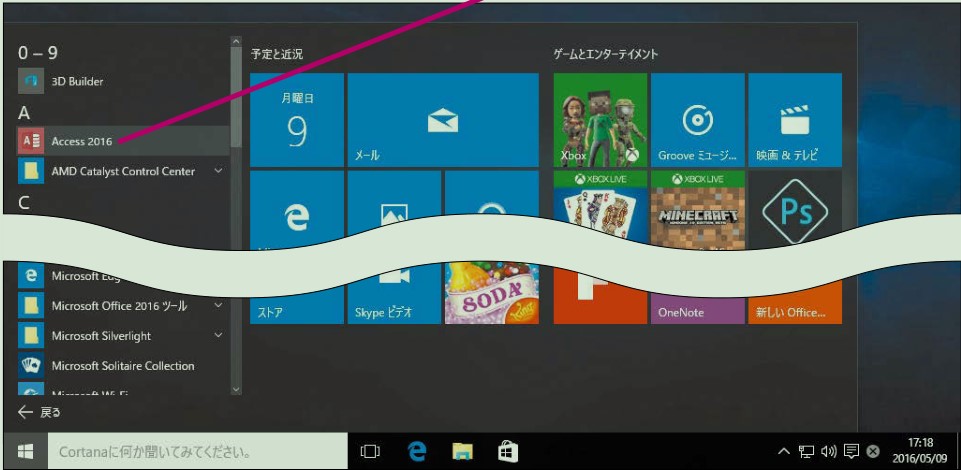Open the Xbox tile
961x470 pixels.
click(600, 119)
